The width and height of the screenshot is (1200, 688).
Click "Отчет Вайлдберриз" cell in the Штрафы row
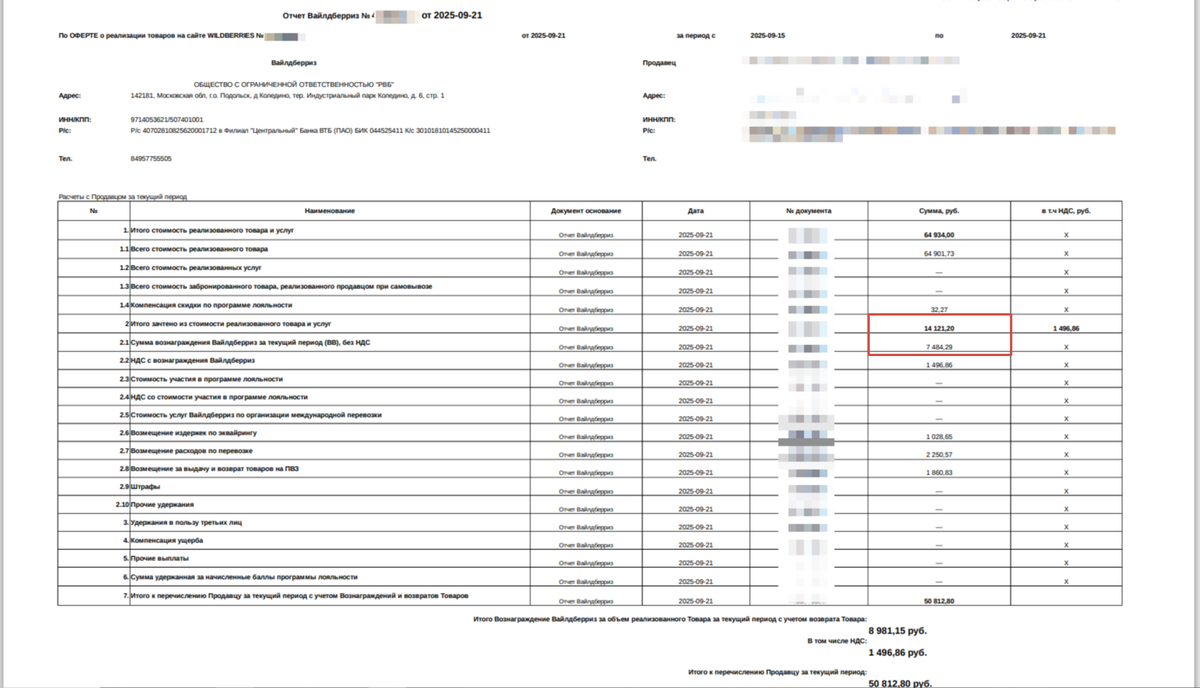pos(586,491)
